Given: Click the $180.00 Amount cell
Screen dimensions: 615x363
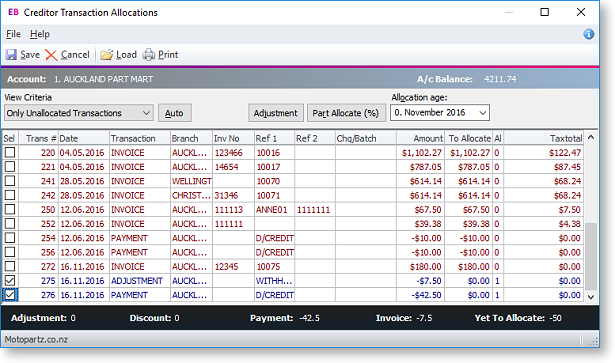Looking at the screenshot, I should (x=420, y=267).
